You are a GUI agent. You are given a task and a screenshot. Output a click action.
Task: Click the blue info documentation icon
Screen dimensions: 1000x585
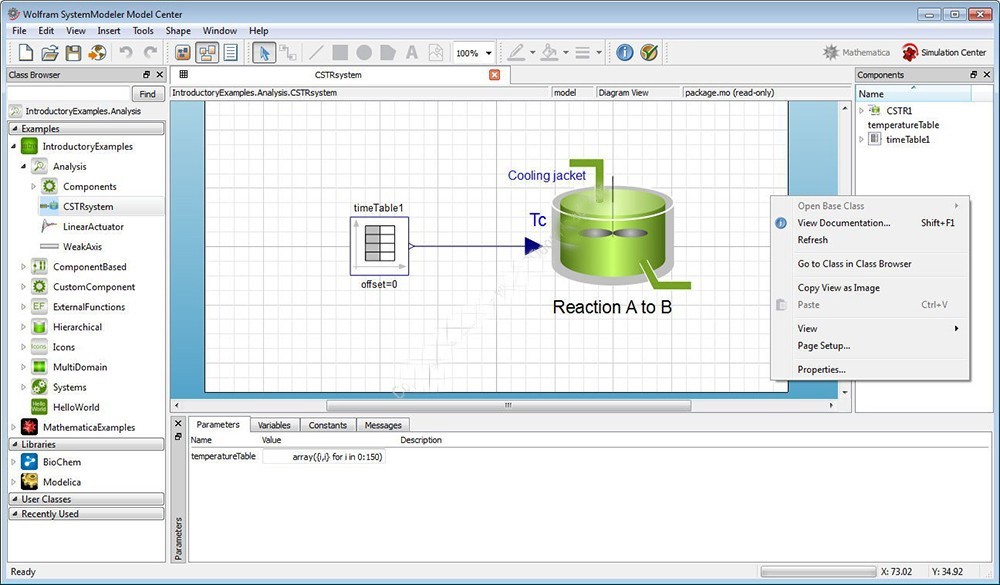pyautogui.click(x=624, y=52)
